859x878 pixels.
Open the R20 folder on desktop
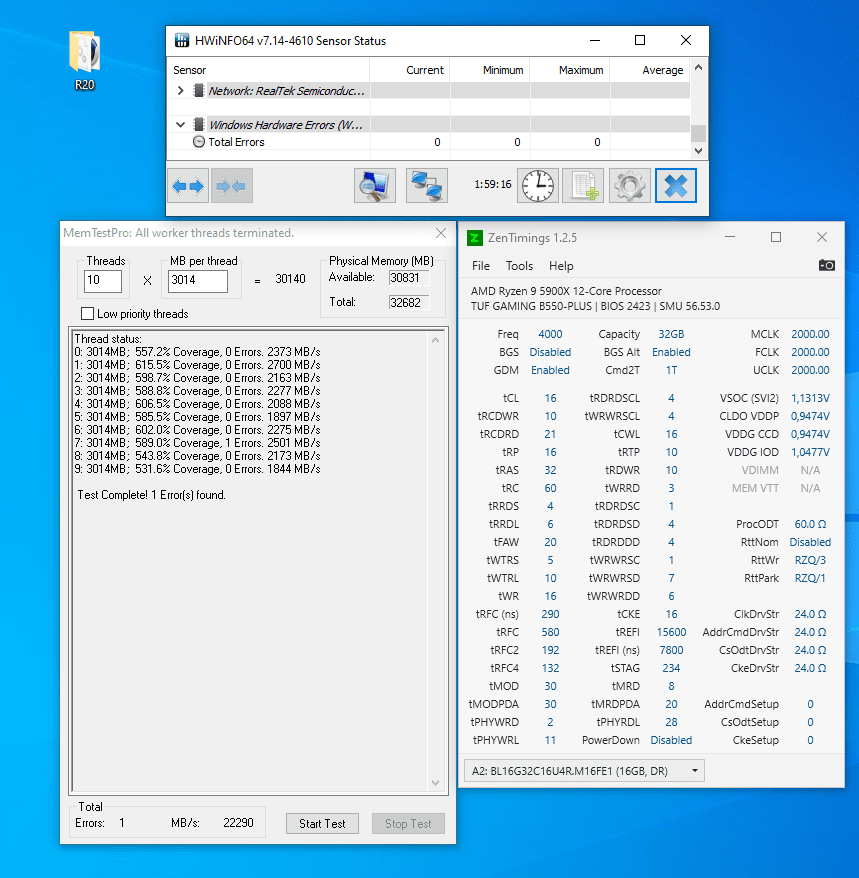tap(85, 60)
